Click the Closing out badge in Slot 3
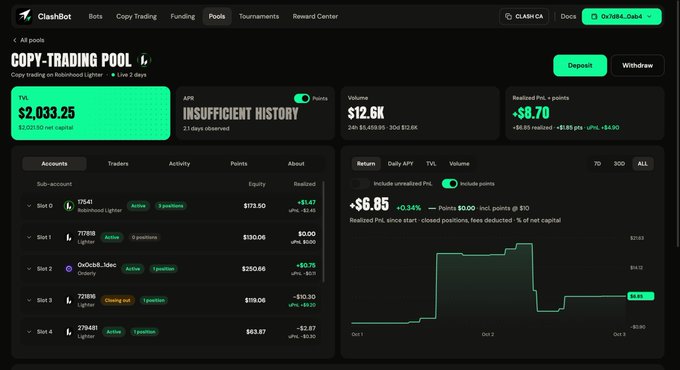680x370 pixels. tap(118, 300)
